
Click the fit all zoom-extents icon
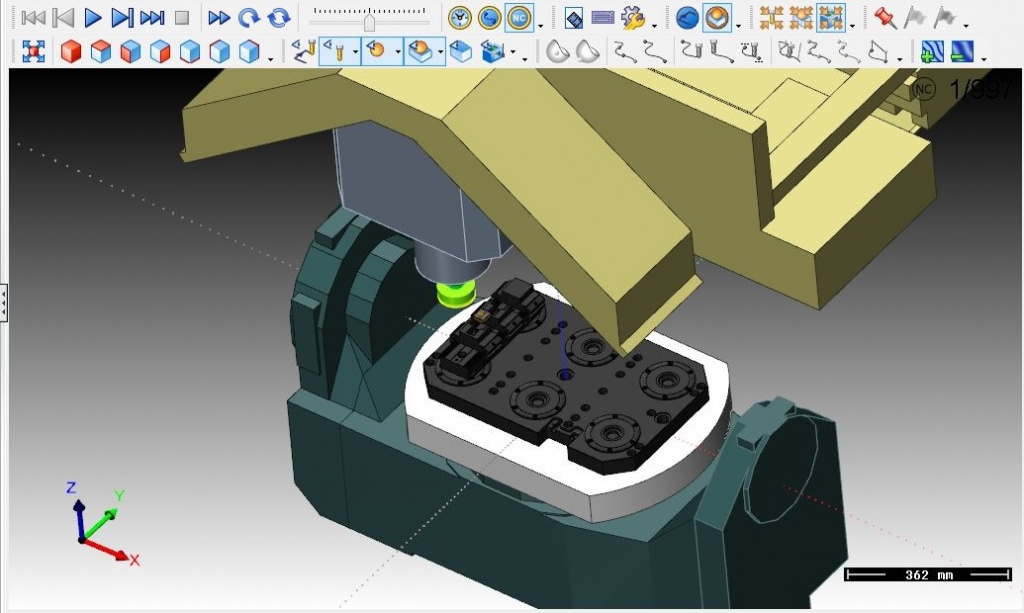click(33, 52)
